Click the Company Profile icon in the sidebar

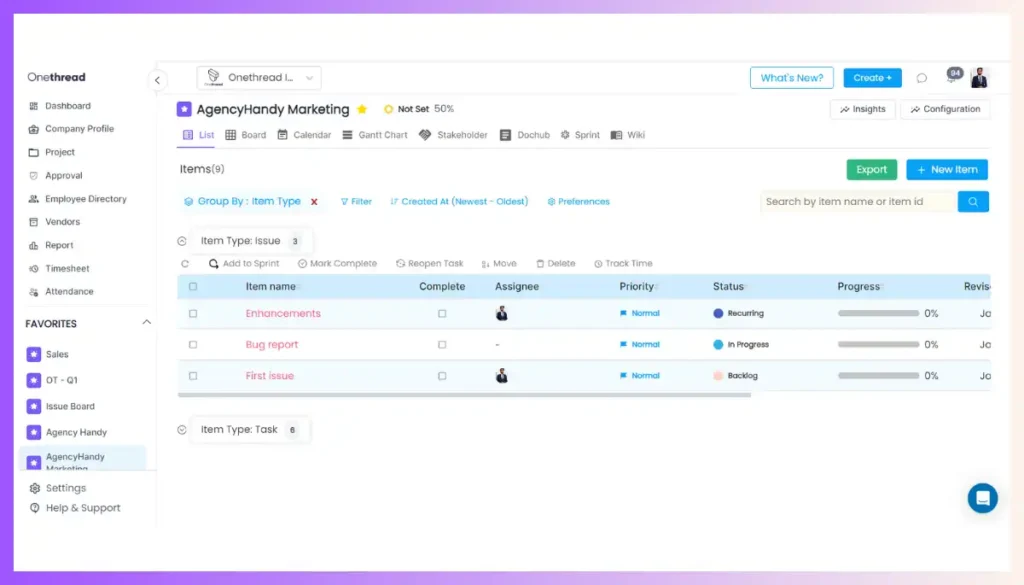[x=33, y=129]
